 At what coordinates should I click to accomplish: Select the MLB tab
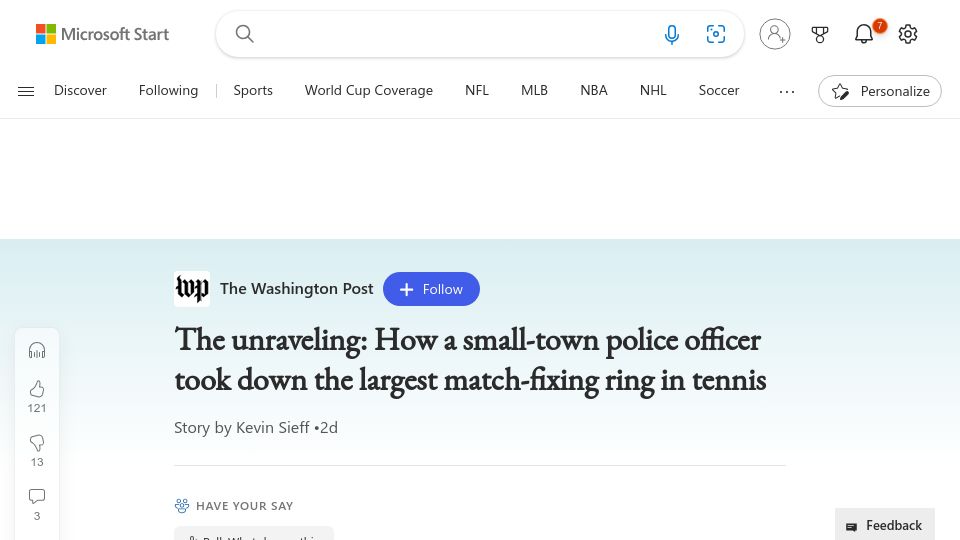[x=534, y=91]
